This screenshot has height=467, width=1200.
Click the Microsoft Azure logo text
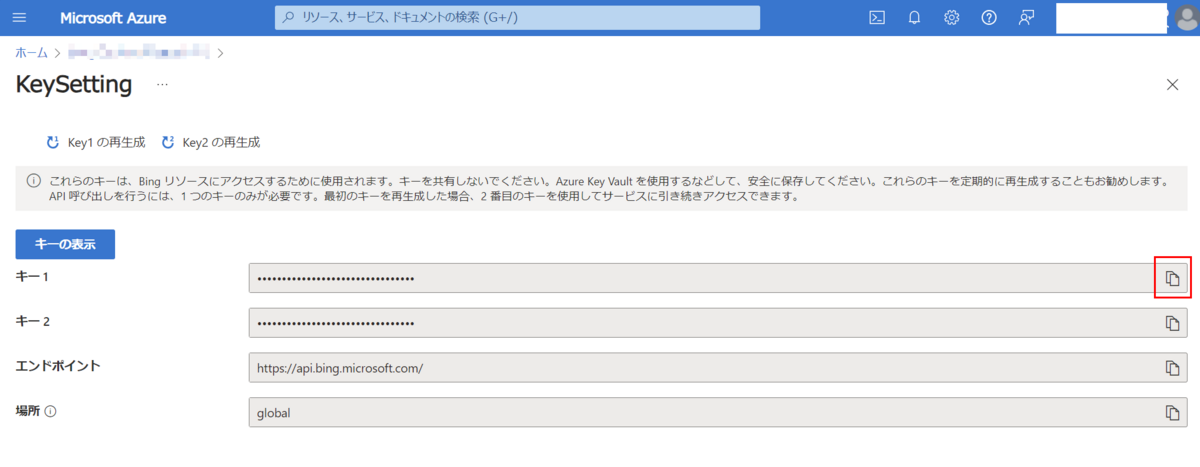click(113, 18)
